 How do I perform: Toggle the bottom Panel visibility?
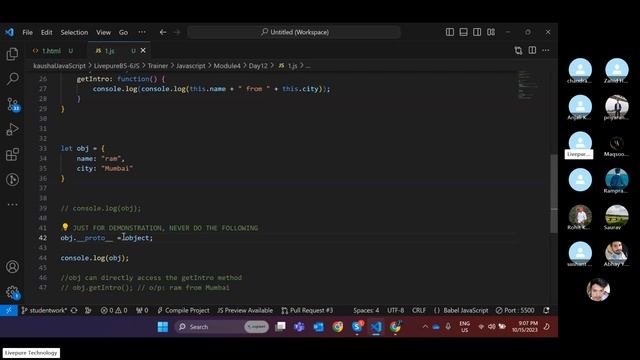(x=463, y=32)
